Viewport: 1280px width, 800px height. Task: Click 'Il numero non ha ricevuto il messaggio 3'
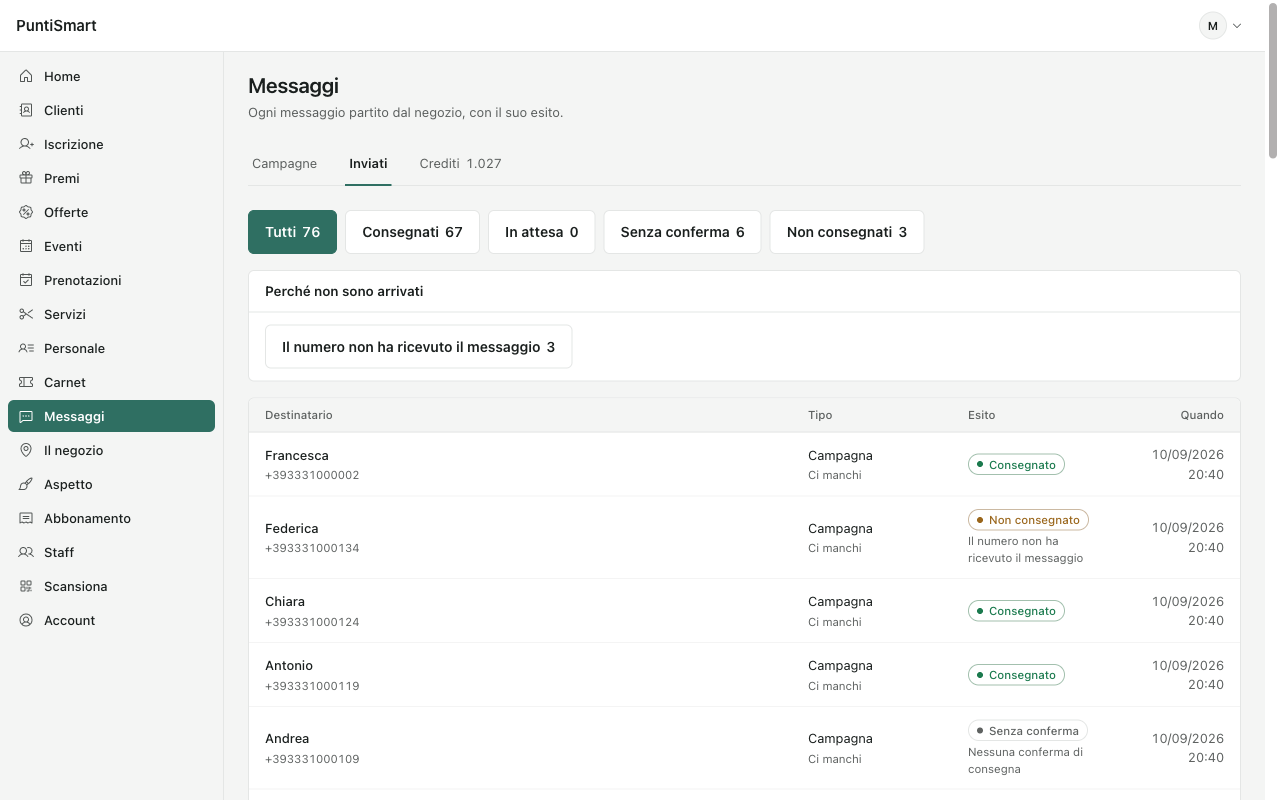[x=418, y=347]
